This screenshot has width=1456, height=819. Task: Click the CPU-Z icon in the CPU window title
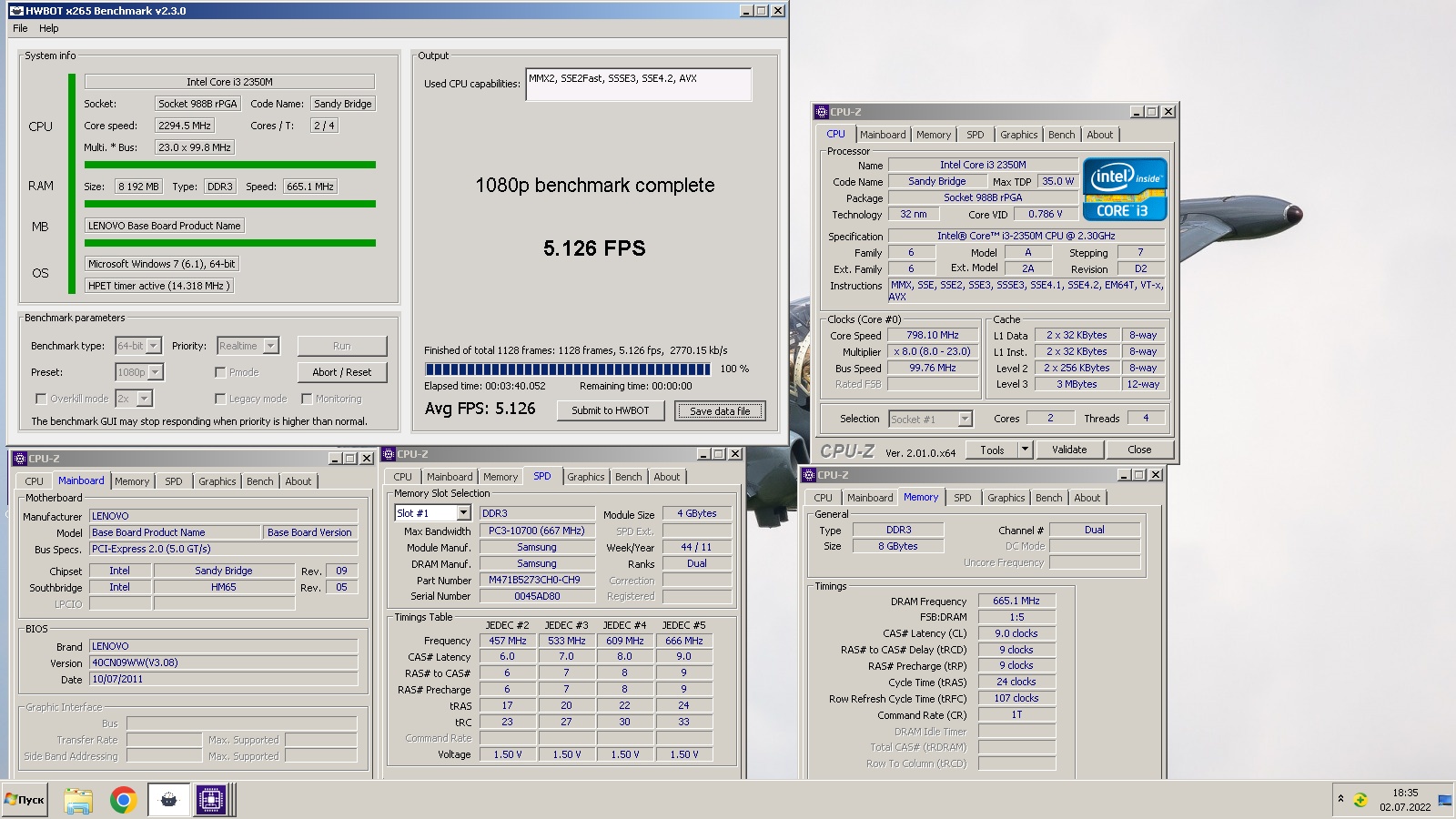click(x=822, y=112)
